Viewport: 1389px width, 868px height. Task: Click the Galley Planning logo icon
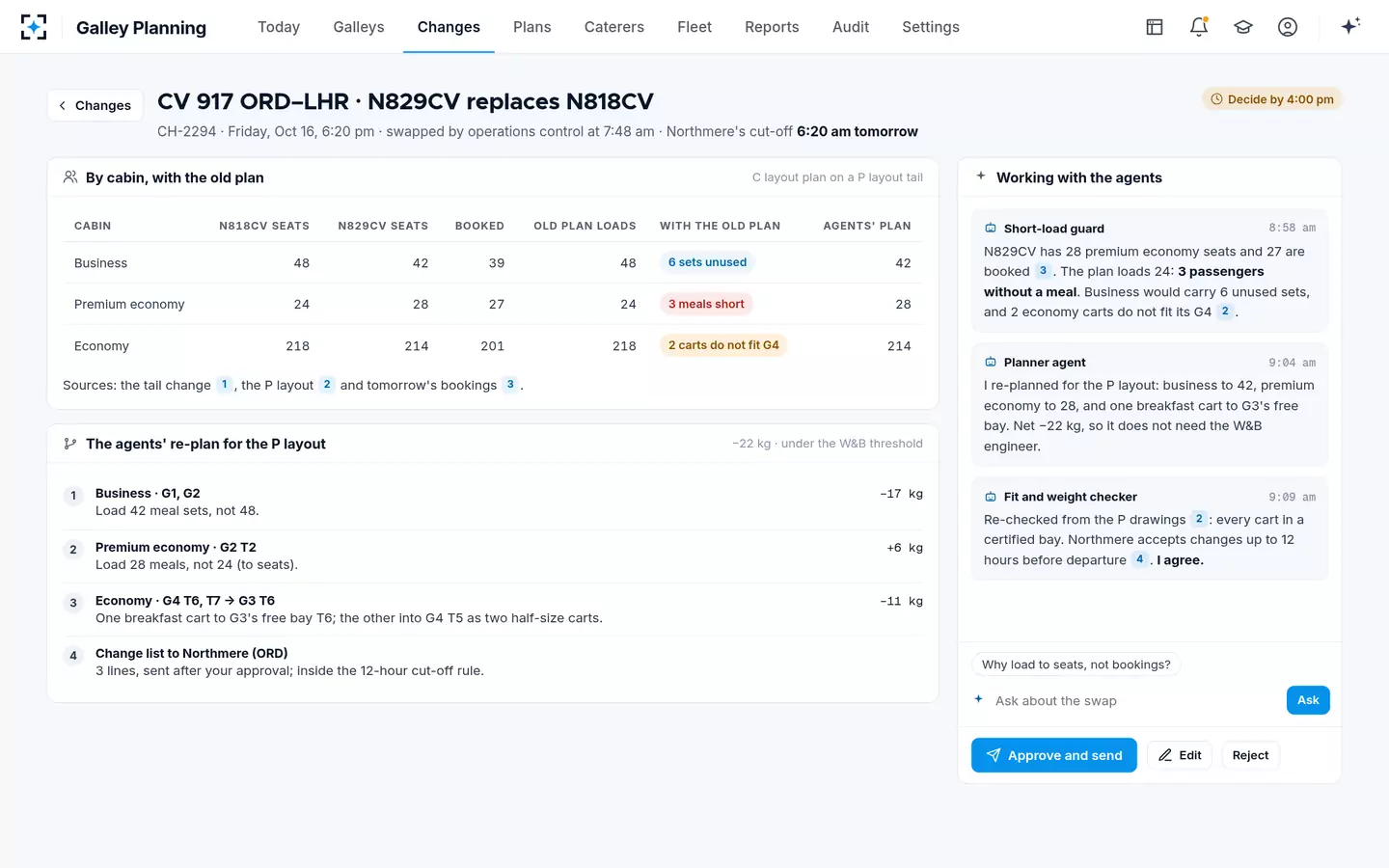pyautogui.click(x=34, y=27)
